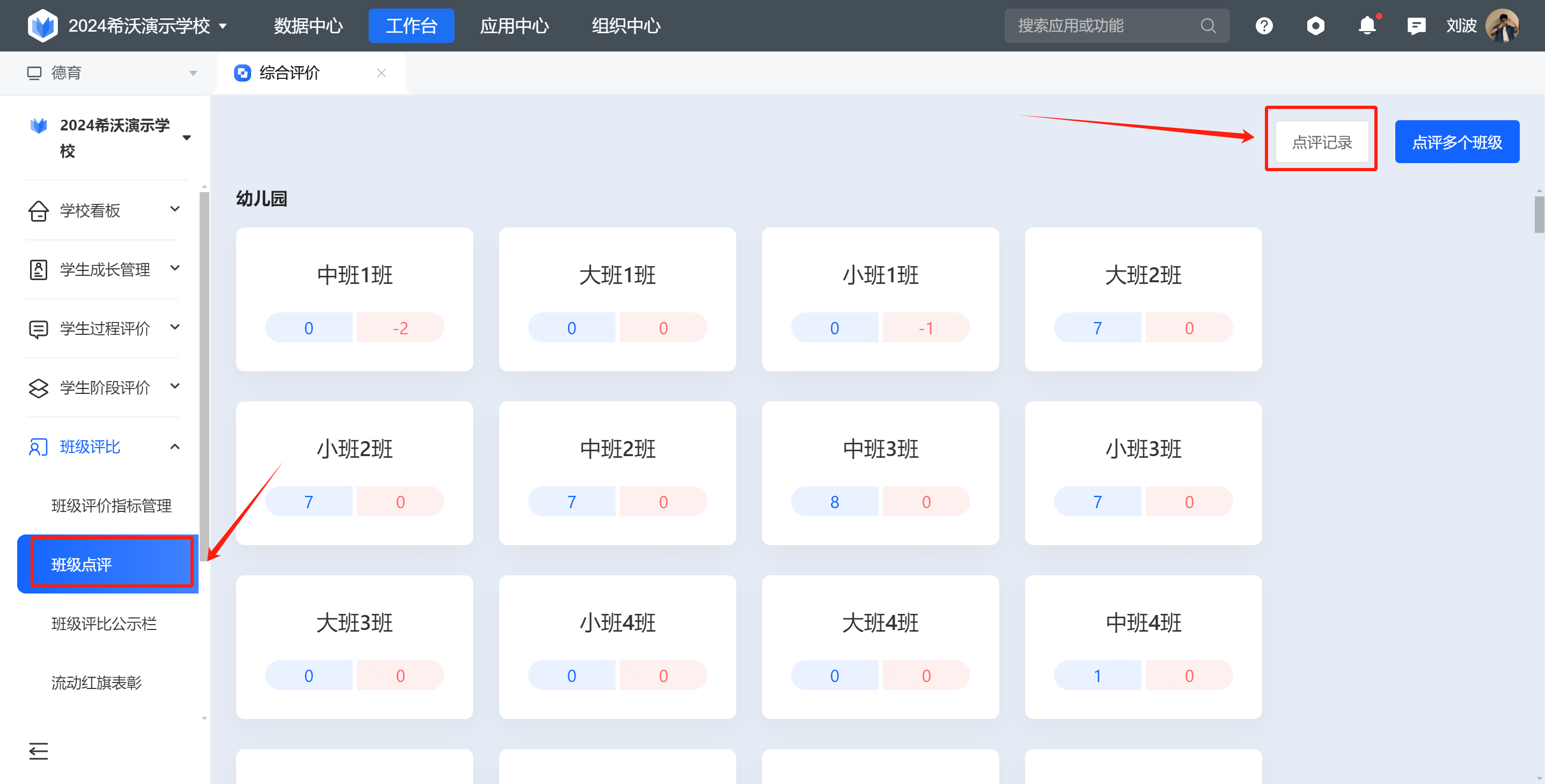Select the 工作台 tab

(x=412, y=26)
